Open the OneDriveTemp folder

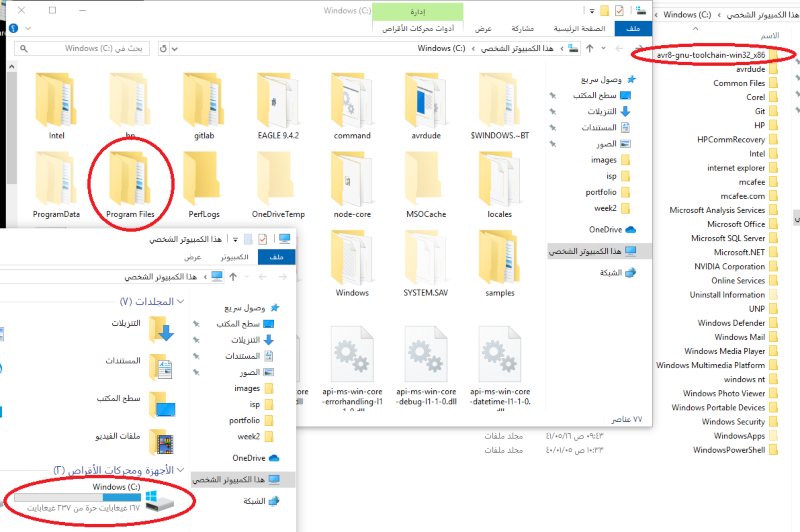tap(278, 186)
